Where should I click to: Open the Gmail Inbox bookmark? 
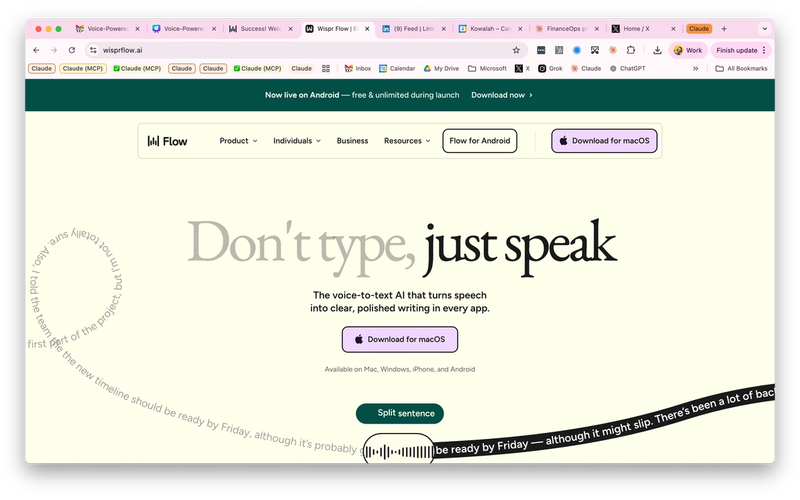click(358, 68)
